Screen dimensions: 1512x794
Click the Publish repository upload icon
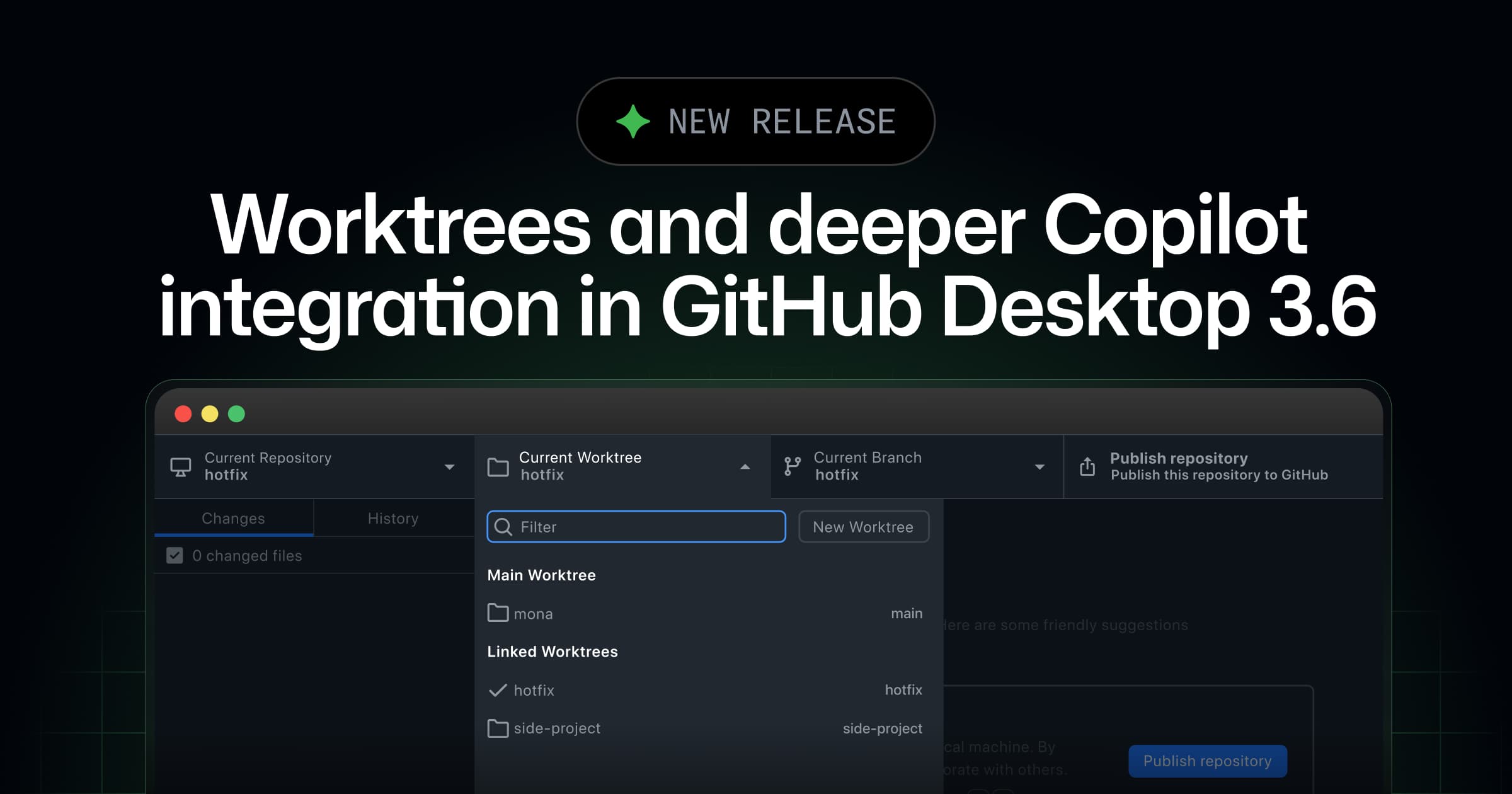coord(1087,466)
